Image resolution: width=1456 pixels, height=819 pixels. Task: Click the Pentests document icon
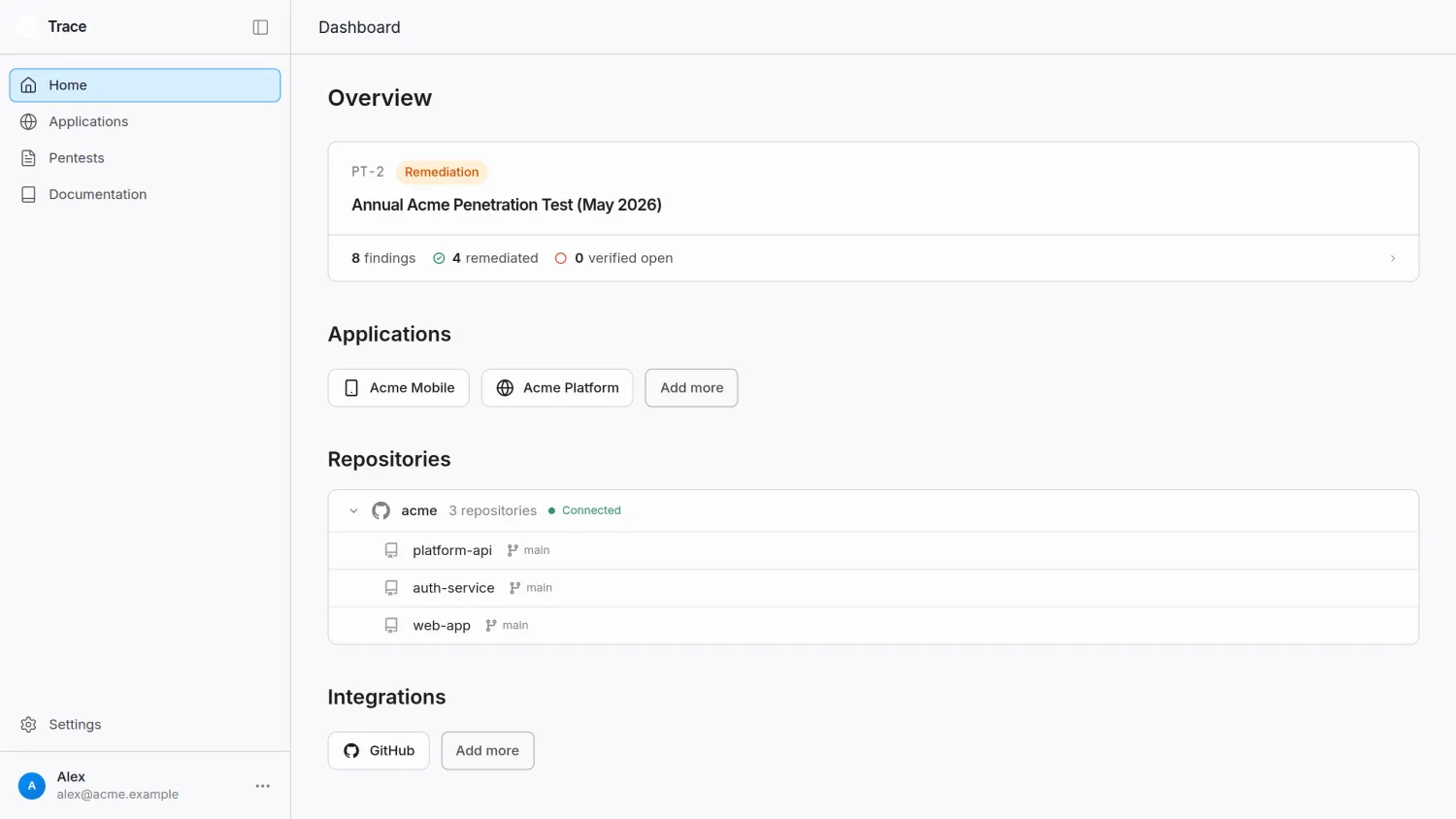click(x=29, y=158)
